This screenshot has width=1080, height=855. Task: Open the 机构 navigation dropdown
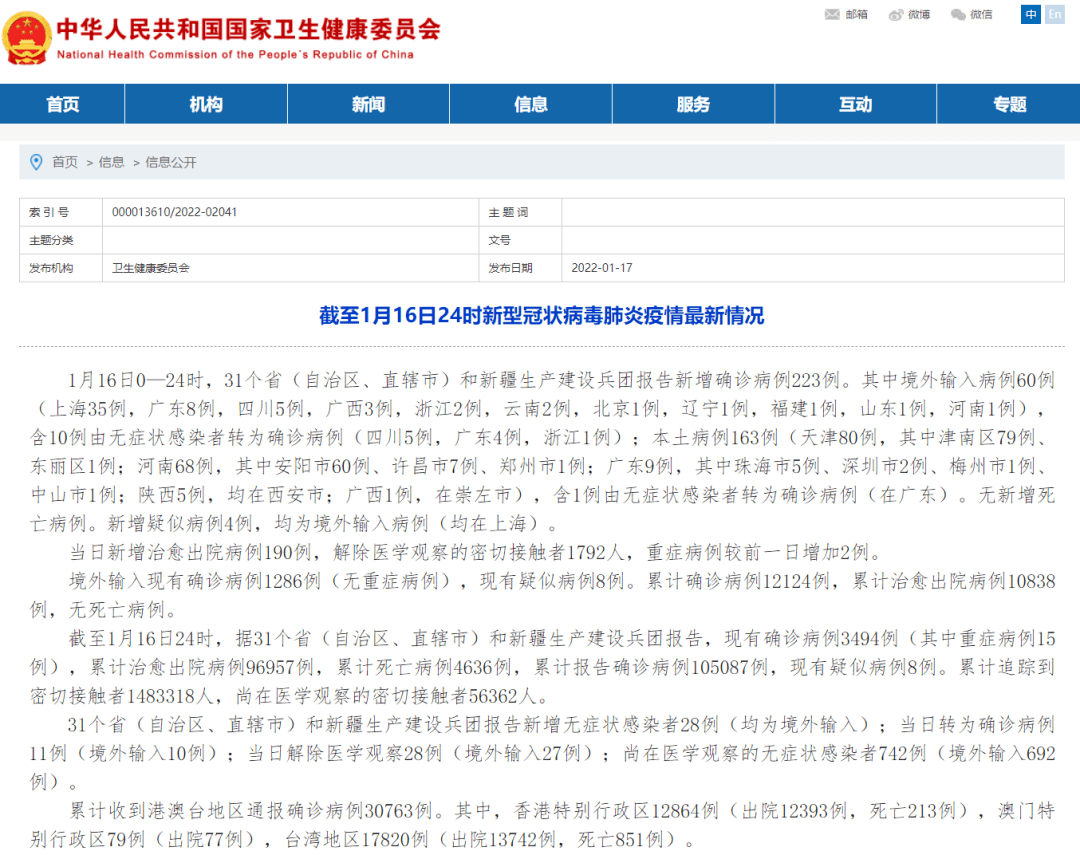point(205,103)
